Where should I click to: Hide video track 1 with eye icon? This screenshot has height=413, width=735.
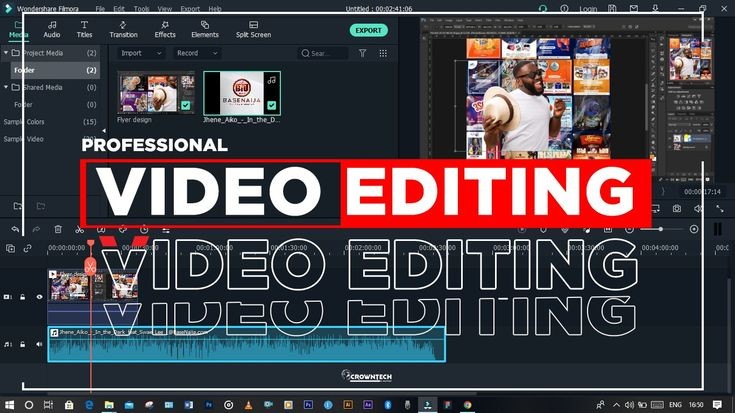(x=39, y=297)
